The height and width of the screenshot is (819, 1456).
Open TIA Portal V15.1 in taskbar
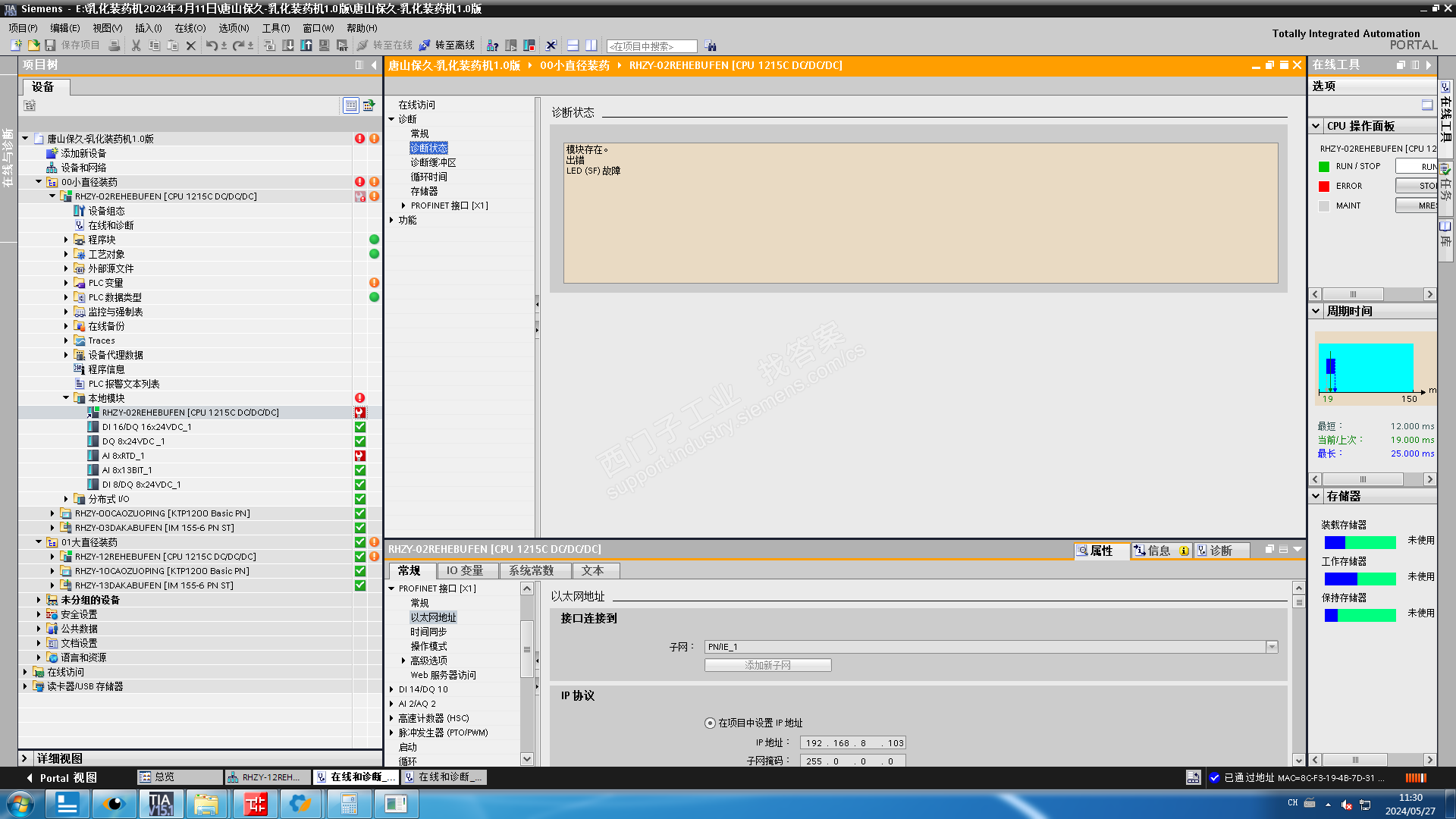pyautogui.click(x=161, y=804)
